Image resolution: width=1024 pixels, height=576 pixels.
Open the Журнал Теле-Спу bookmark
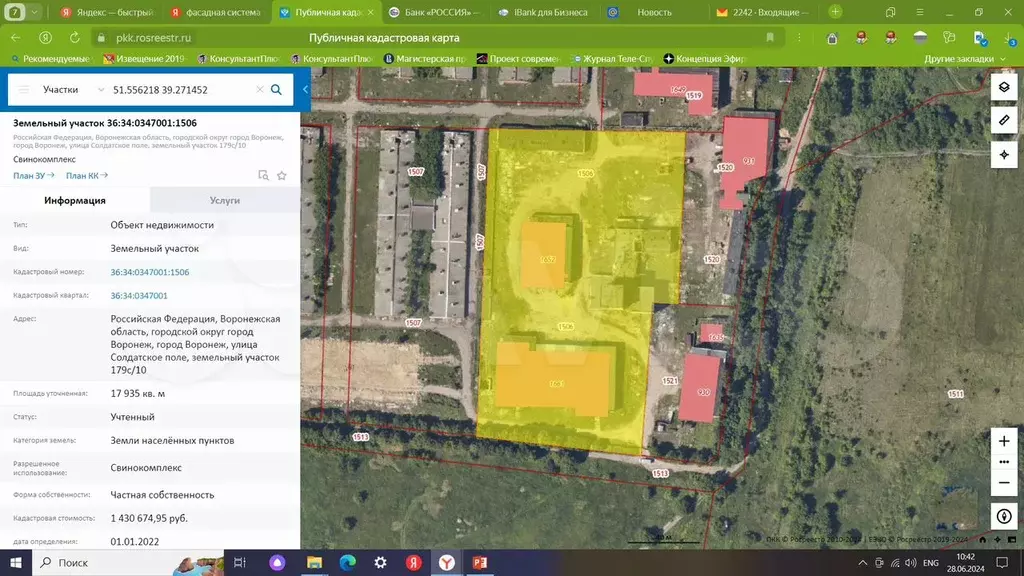coord(612,59)
